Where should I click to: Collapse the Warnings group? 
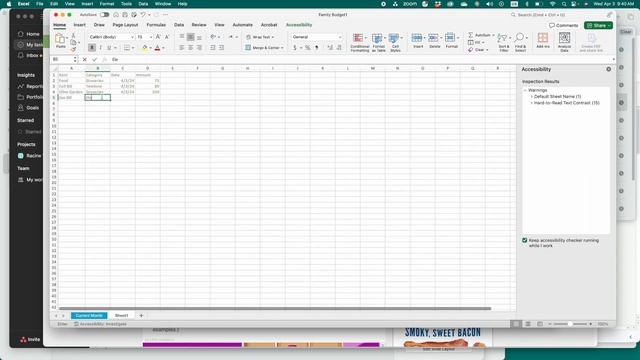click(x=525, y=90)
